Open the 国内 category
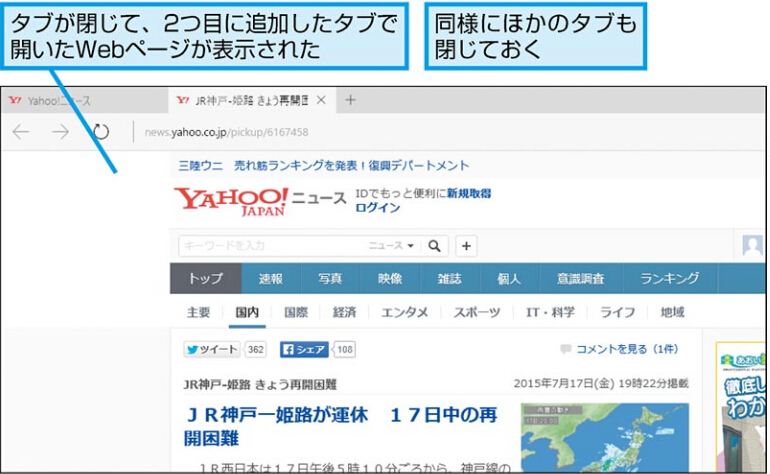Image resolution: width=770 pixels, height=474 pixels. [247, 312]
